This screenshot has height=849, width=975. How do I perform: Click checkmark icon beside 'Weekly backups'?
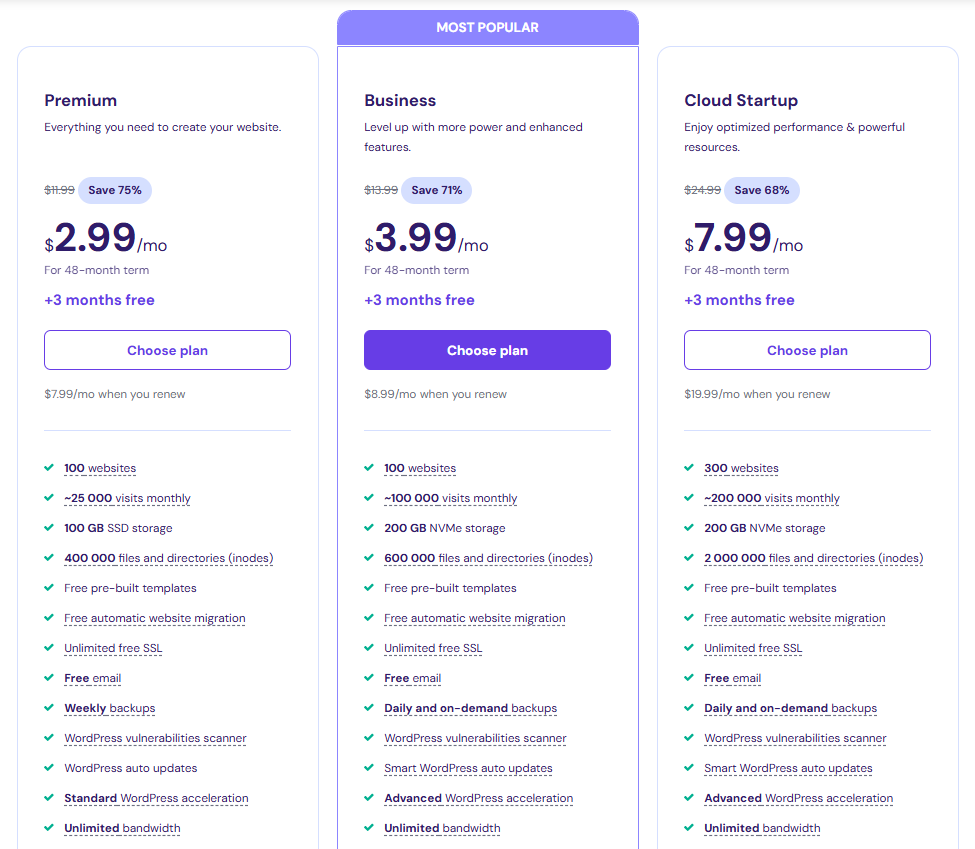point(49,707)
